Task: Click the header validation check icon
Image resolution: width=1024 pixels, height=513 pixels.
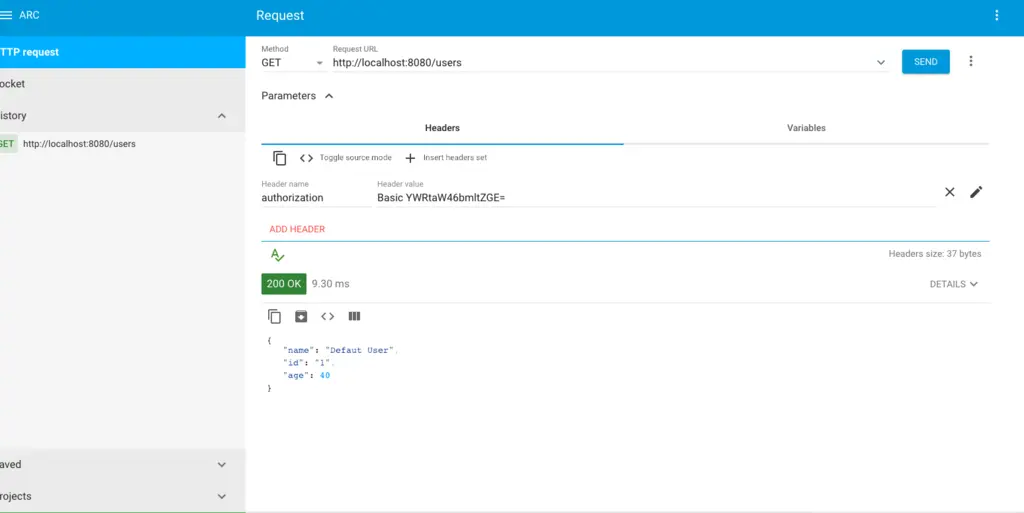Action: (278, 255)
